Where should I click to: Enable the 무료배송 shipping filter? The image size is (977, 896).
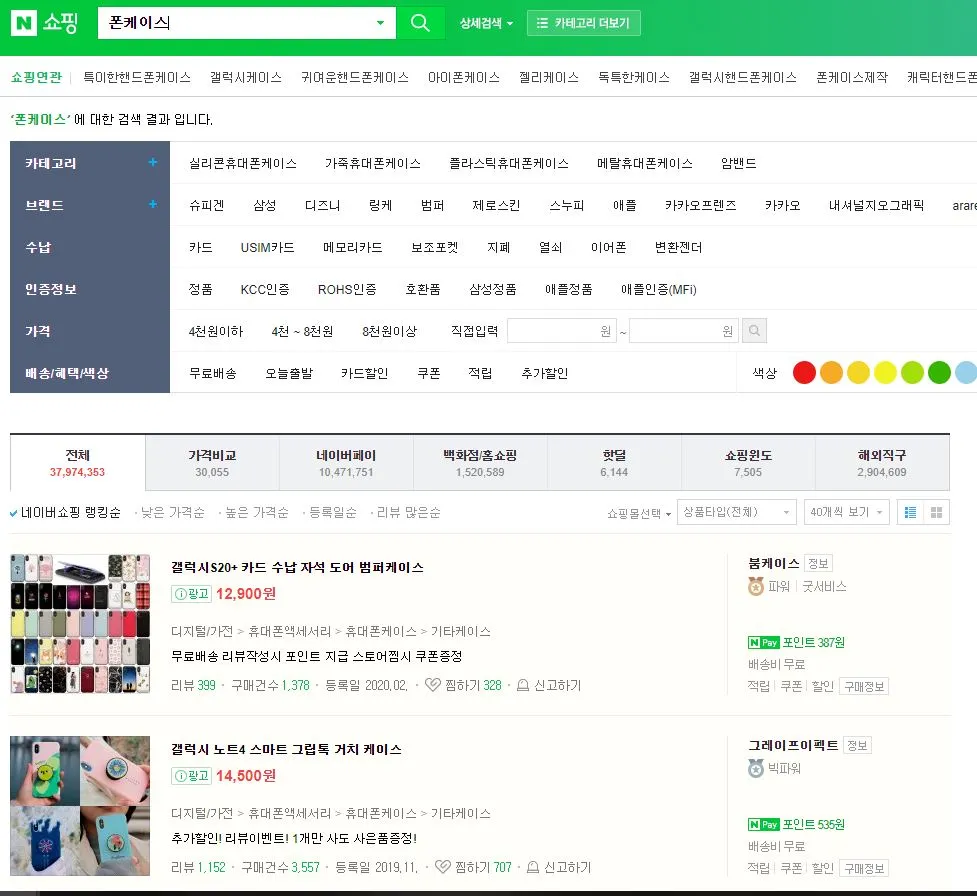[x=212, y=371]
